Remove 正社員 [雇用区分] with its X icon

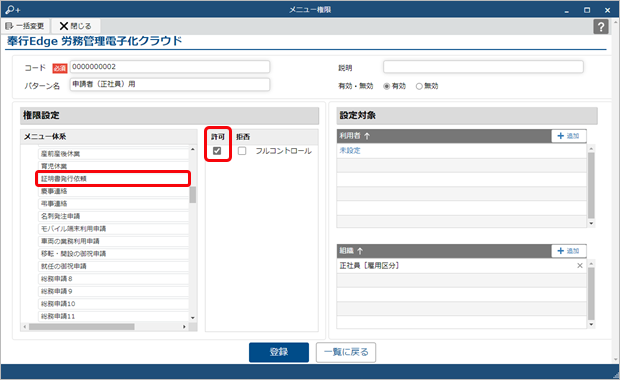580,266
